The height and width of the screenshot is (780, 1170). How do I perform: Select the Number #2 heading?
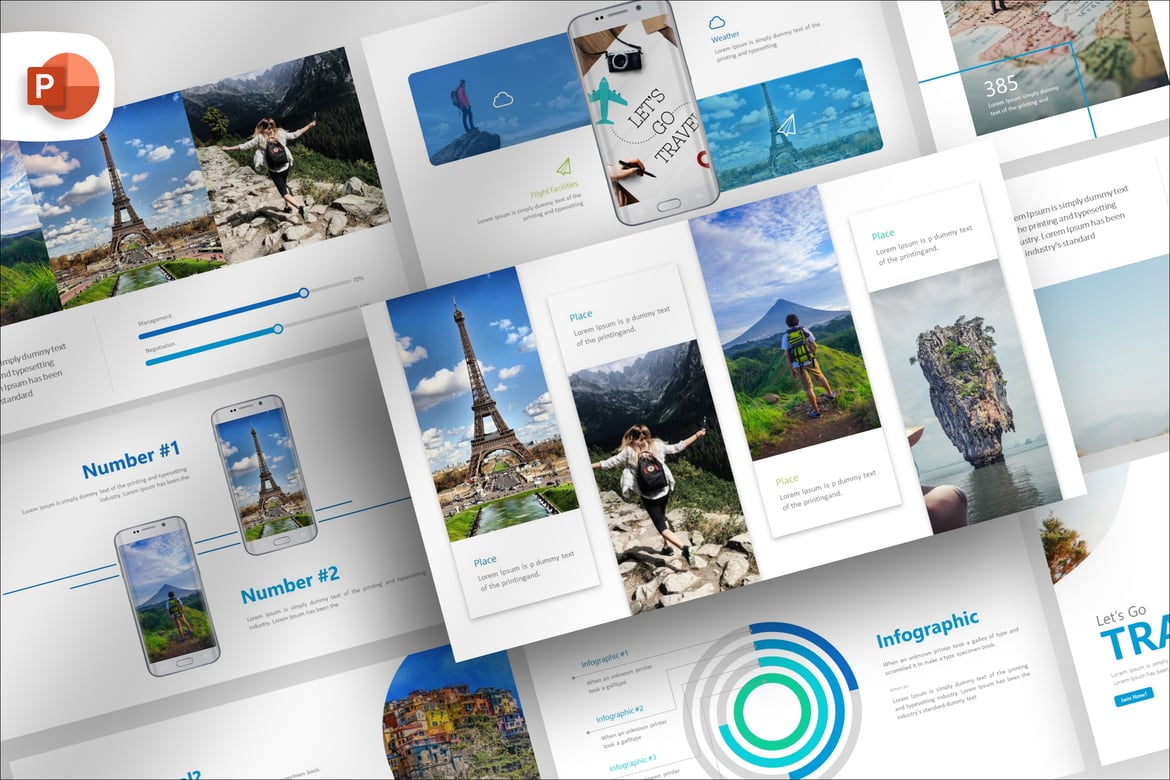[290, 584]
